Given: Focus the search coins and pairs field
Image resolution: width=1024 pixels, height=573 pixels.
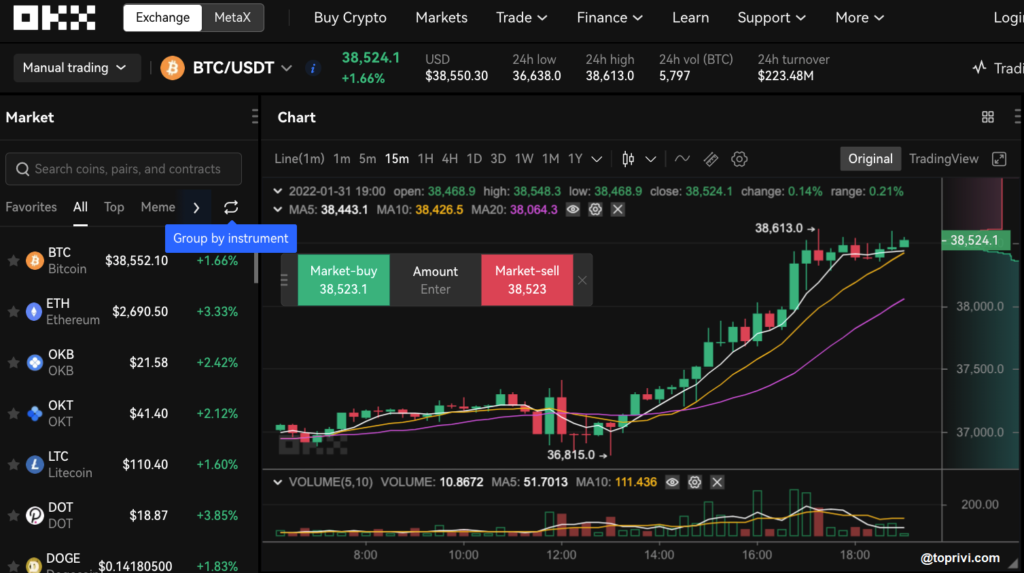Looking at the screenshot, I should [123, 169].
